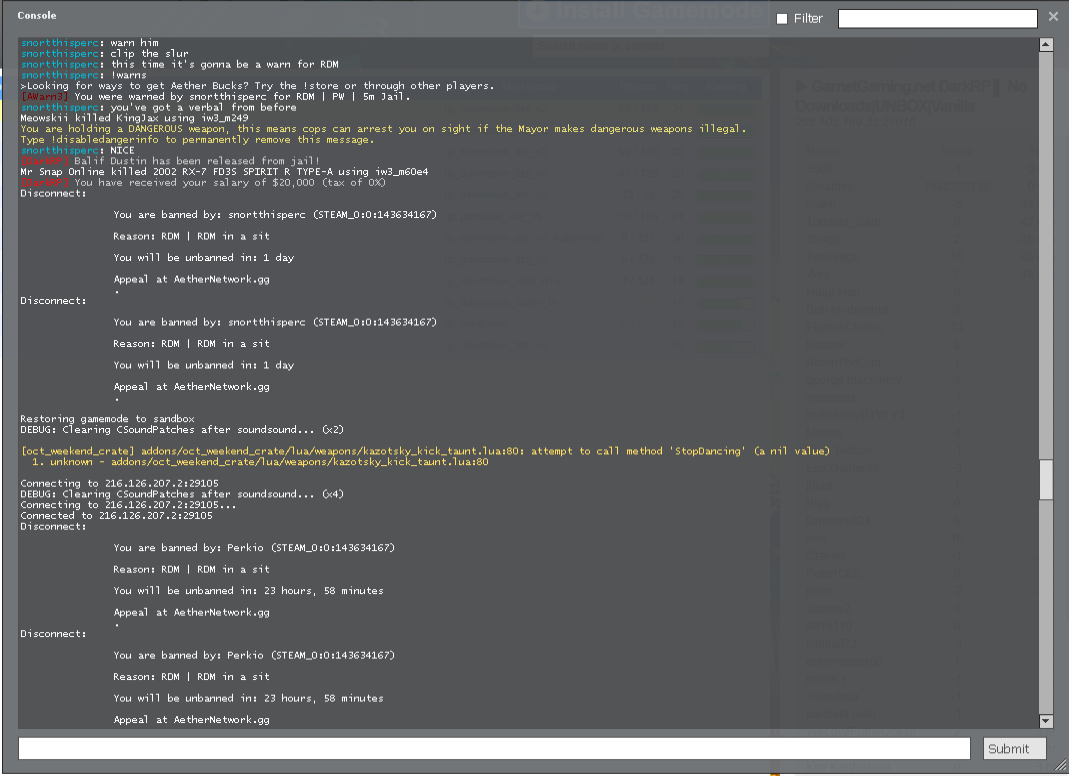Focus the console command entry field
Screen dimensions: 1069x776
[494, 749]
